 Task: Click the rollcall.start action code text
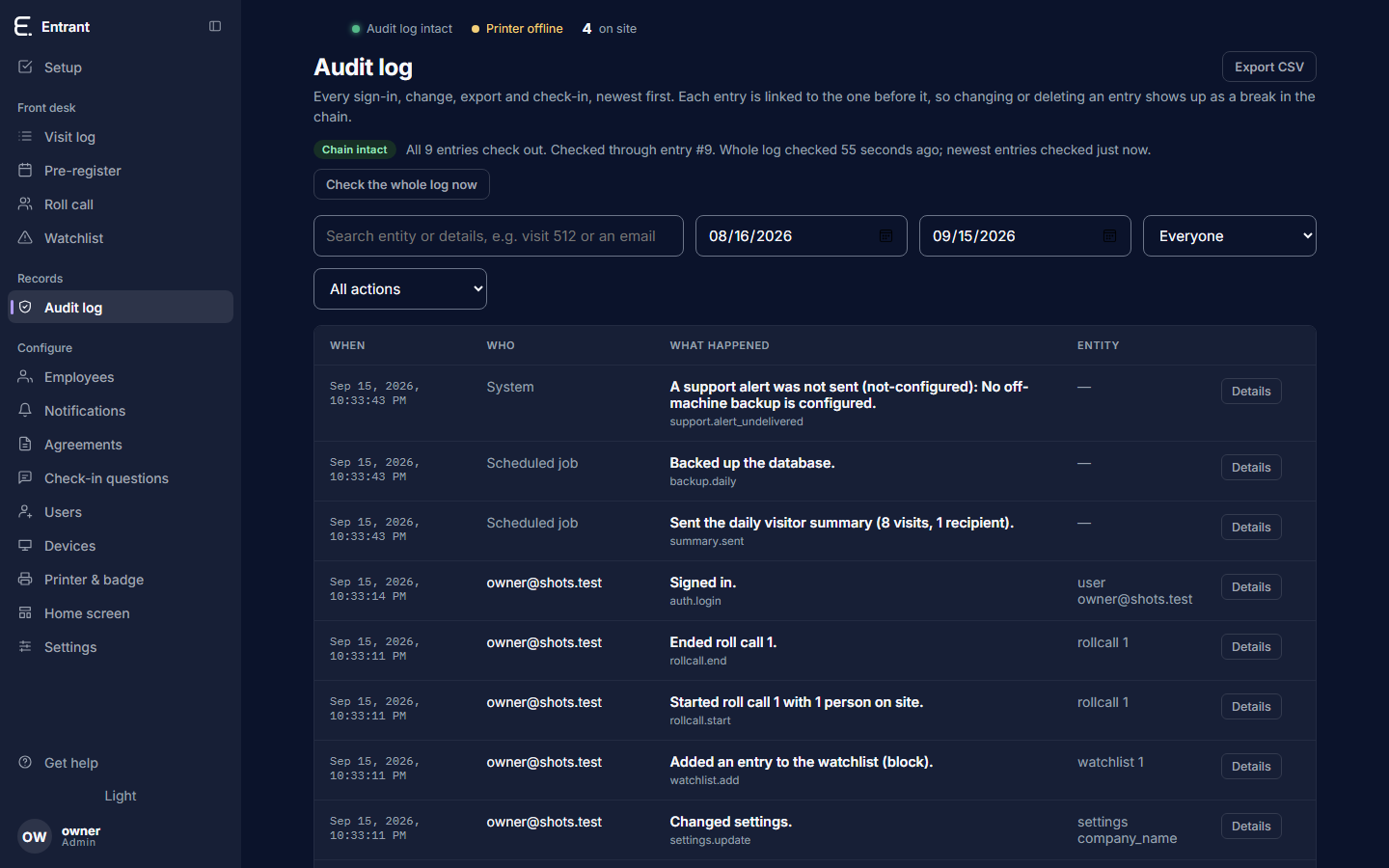[700, 720]
